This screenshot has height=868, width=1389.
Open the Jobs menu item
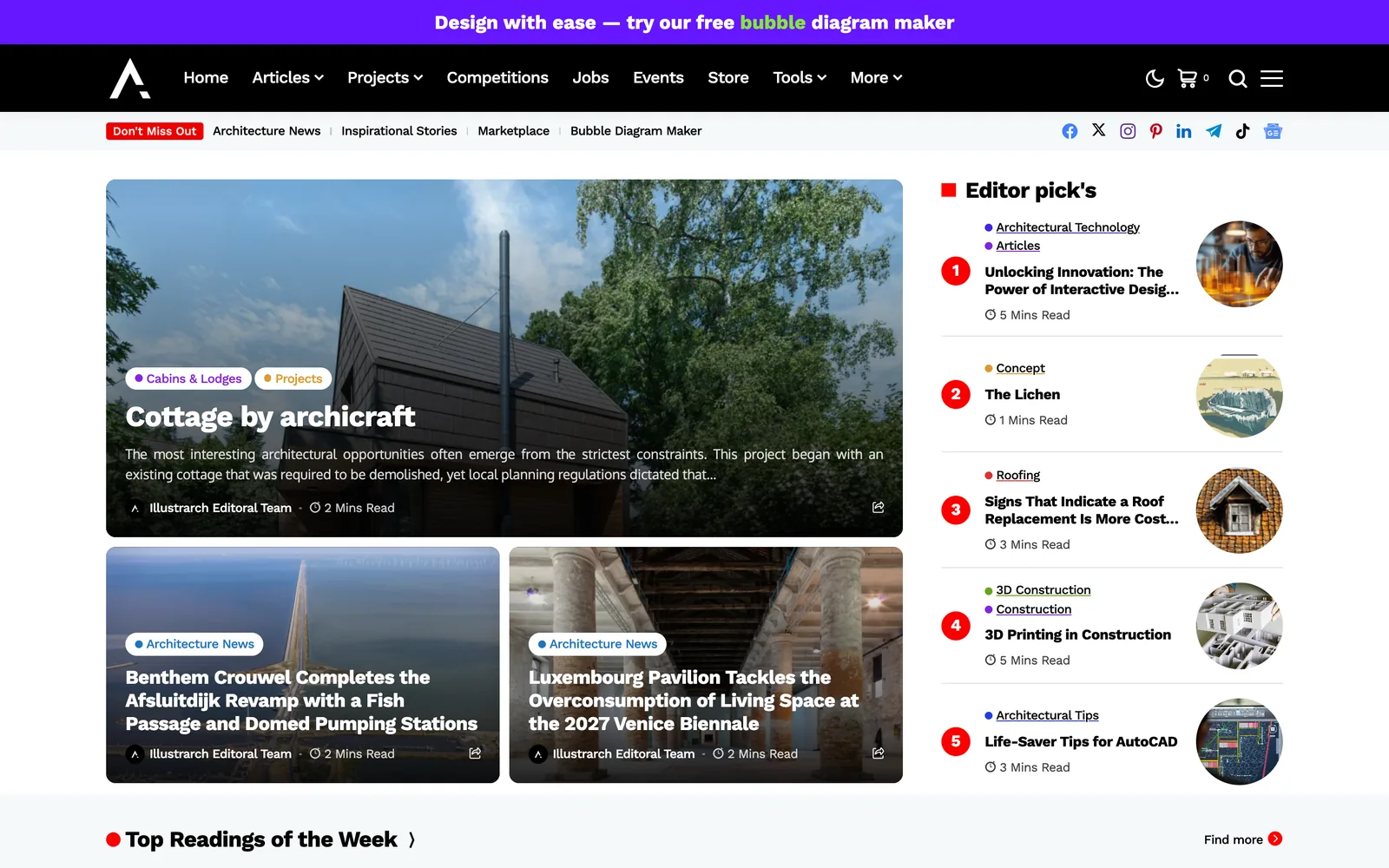point(590,78)
